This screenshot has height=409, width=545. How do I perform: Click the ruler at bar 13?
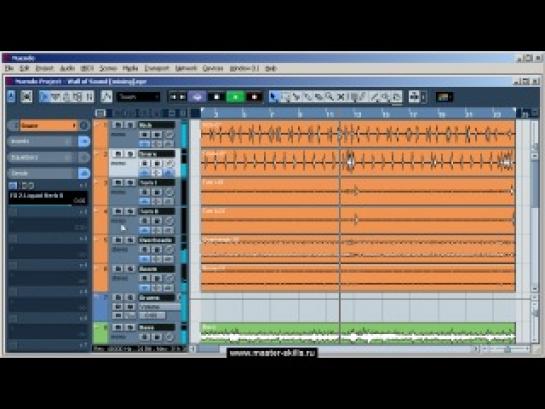(357, 114)
